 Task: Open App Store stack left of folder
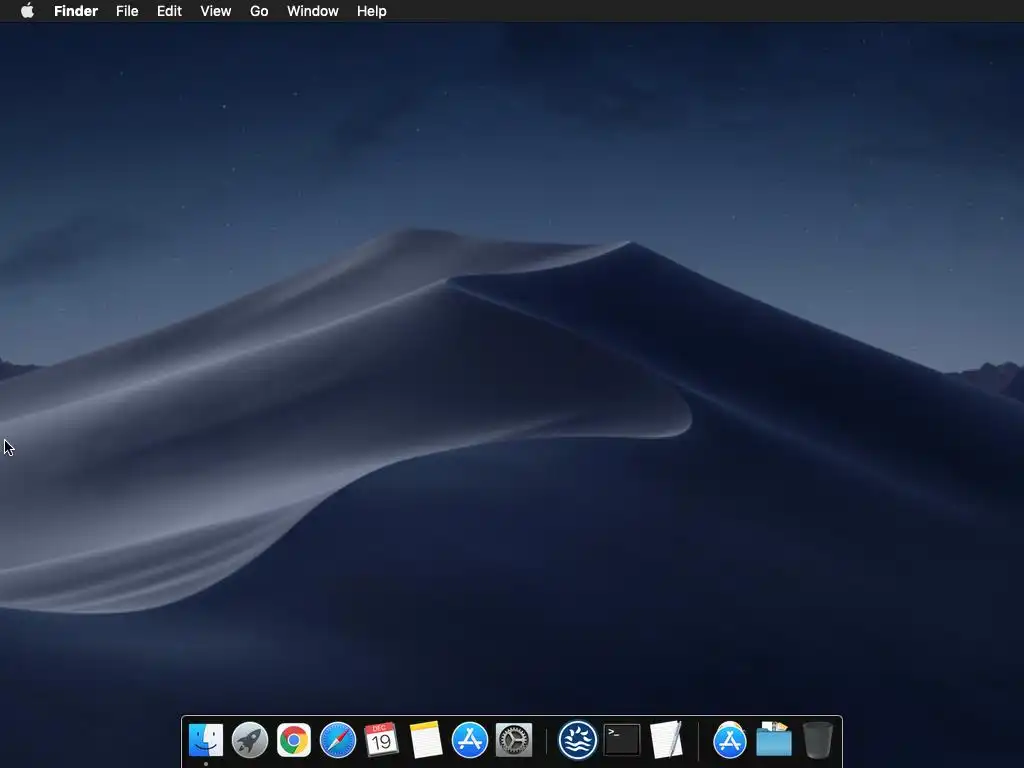point(729,740)
